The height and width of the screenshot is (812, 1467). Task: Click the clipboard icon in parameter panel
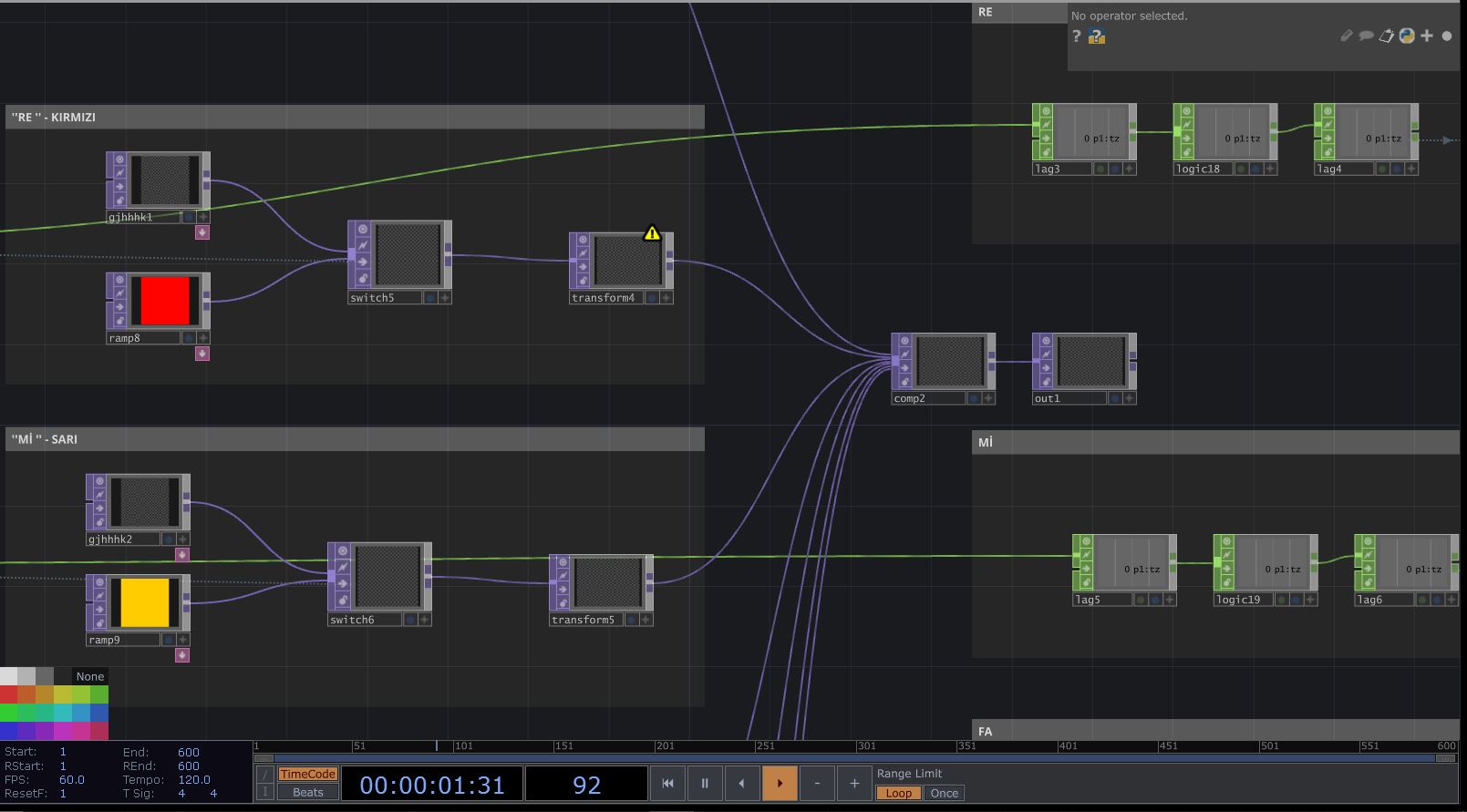[1386, 36]
